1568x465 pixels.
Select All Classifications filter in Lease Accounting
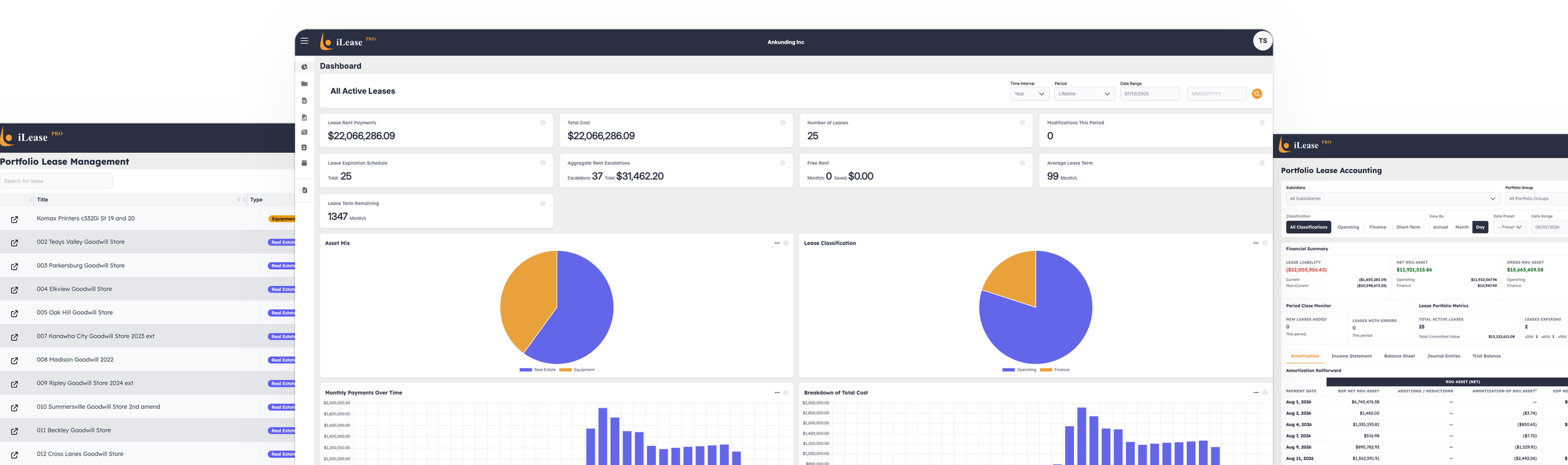(x=1308, y=227)
